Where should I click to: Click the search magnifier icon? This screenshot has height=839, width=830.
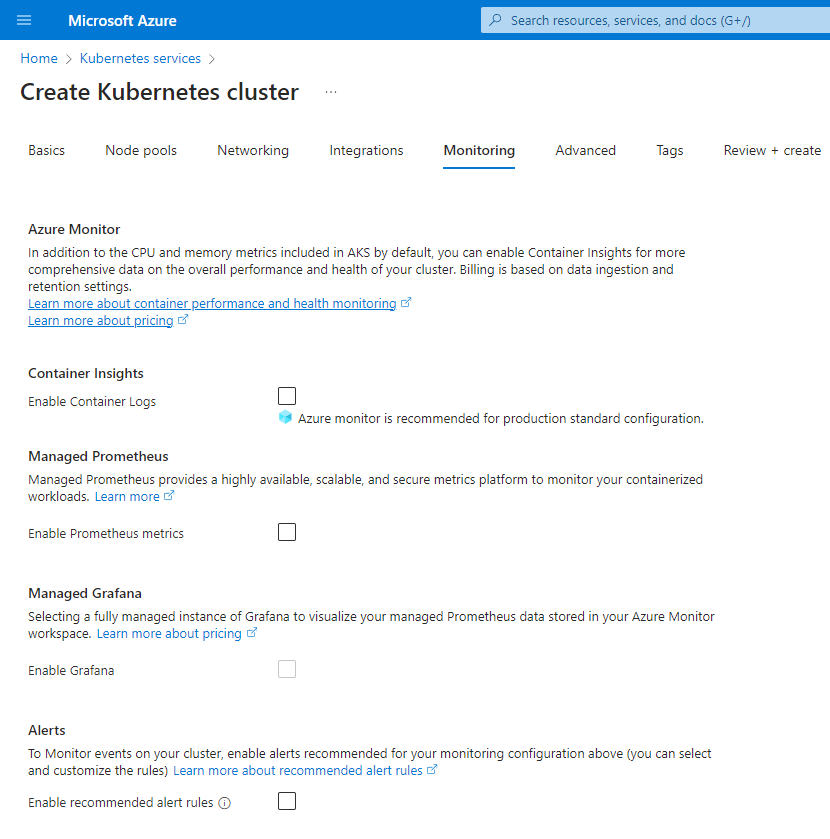[x=496, y=20]
